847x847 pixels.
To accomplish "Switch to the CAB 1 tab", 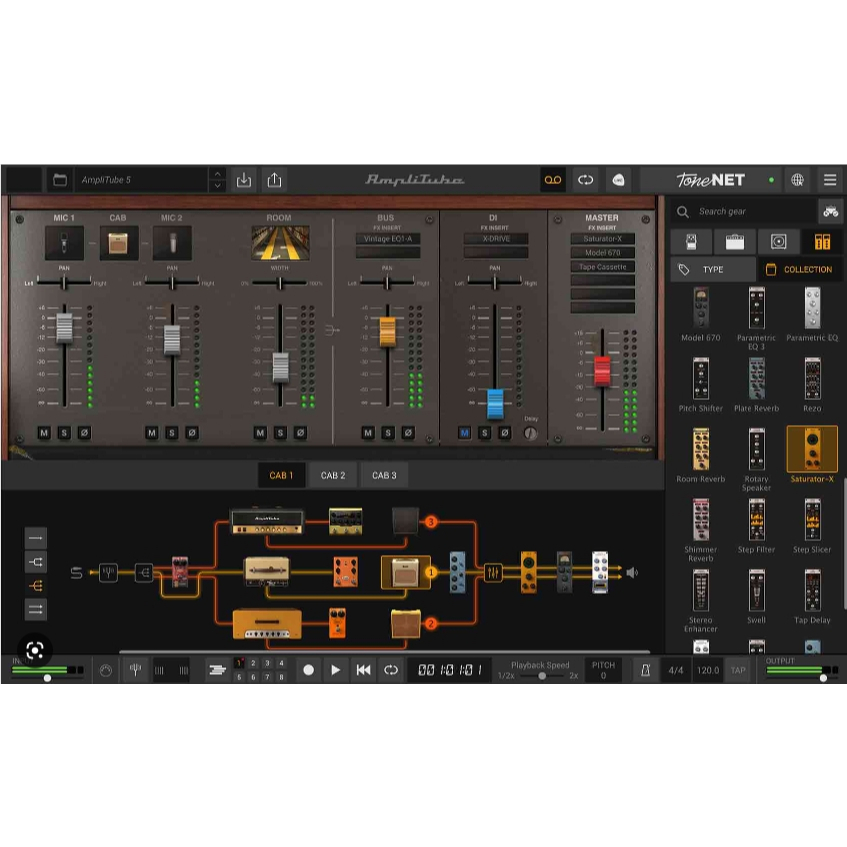I will pos(281,475).
